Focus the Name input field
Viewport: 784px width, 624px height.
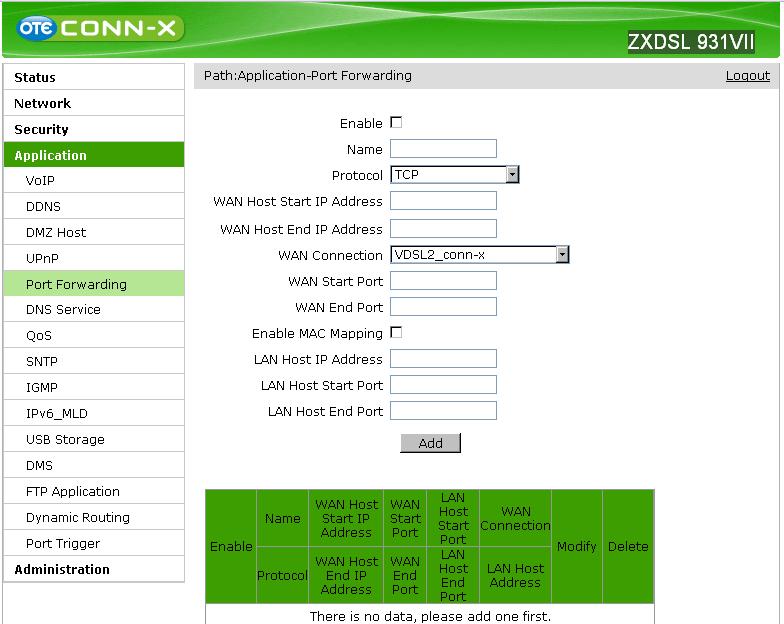(x=444, y=148)
